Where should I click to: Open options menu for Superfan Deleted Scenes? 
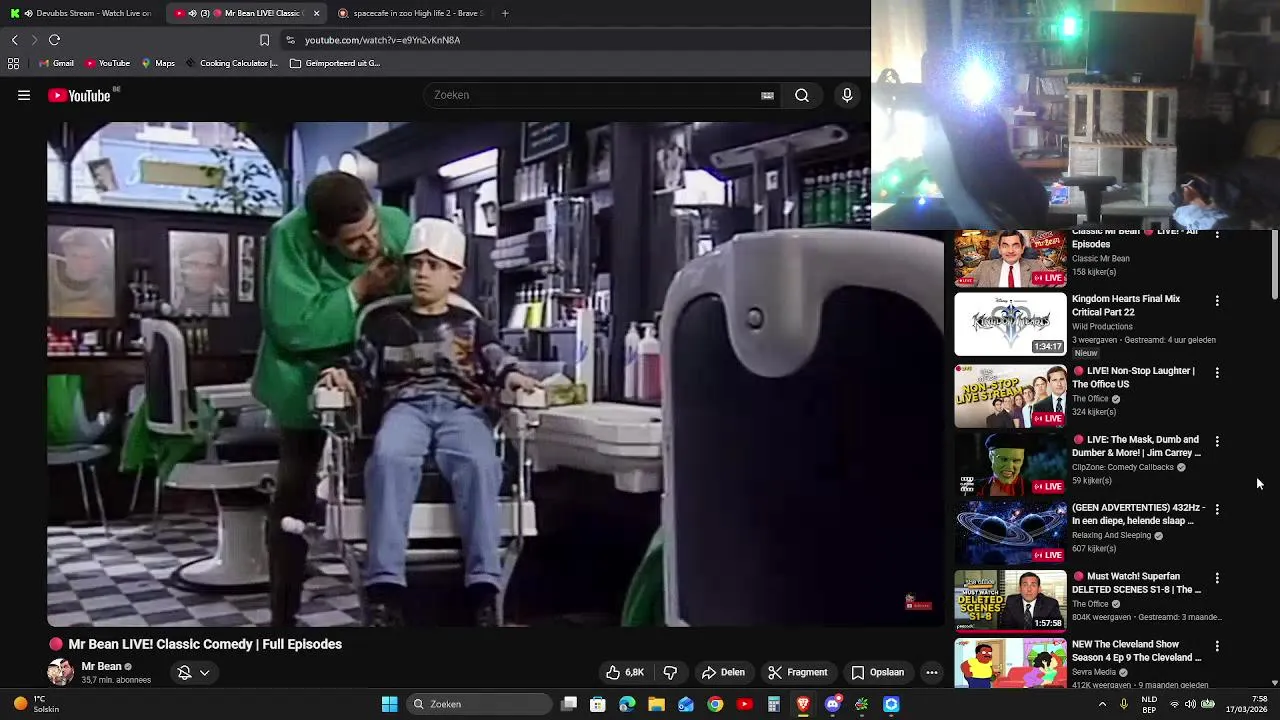click(x=1217, y=578)
